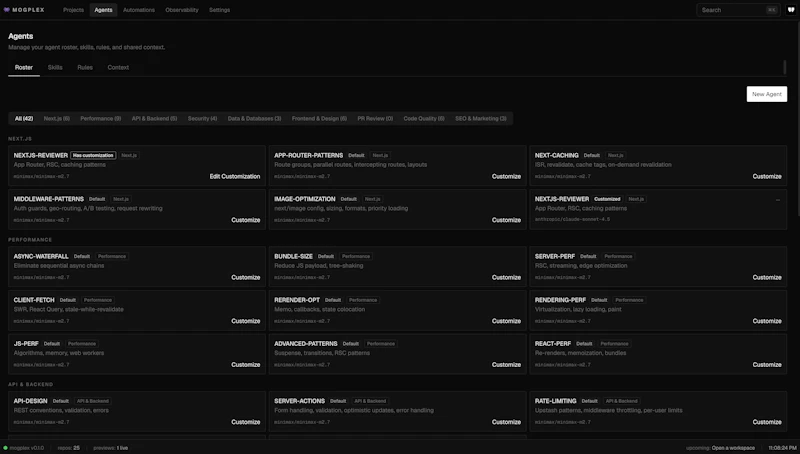Click the Performance tag on CLIENT-FETCH
This screenshot has height=454, width=800.
point(97,300)
